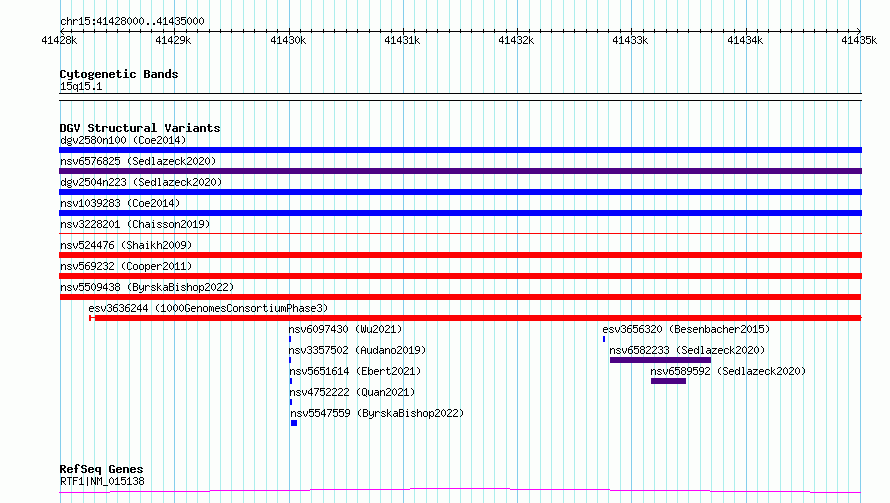Click the magenta RTF1 gene line
Screen dimensions: 890x503
460,491
